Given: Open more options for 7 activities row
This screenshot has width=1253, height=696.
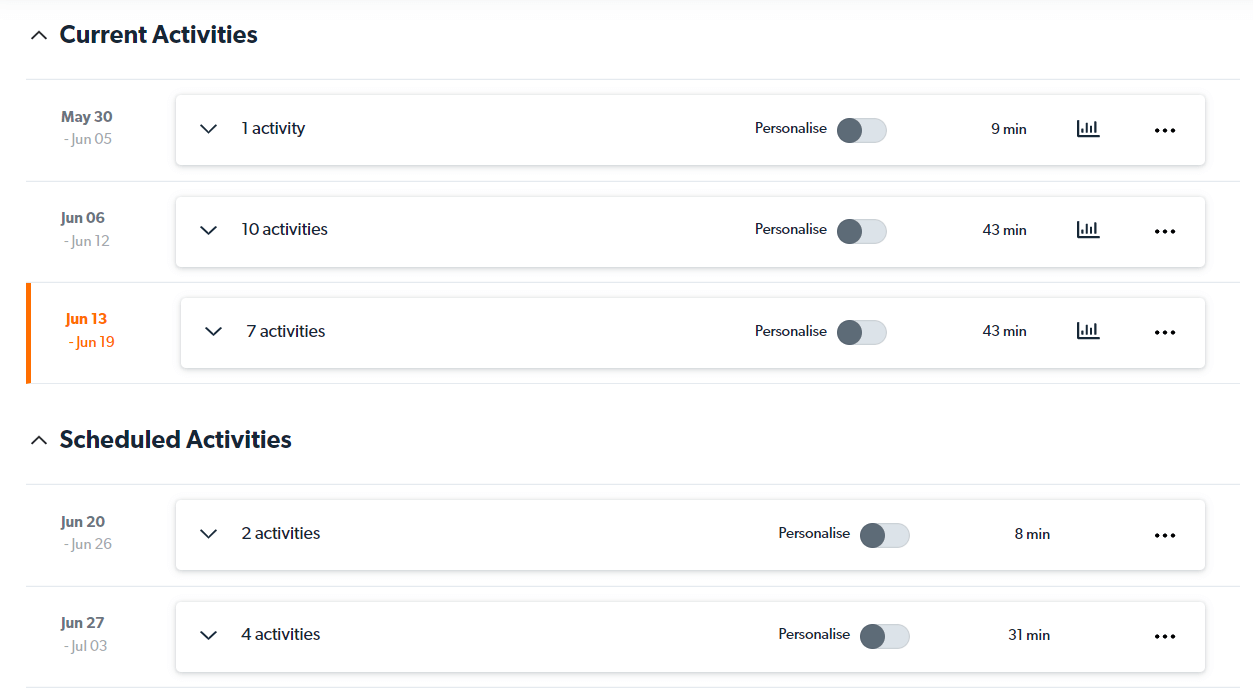Looking at the screenshot, I should (1164, 332).
